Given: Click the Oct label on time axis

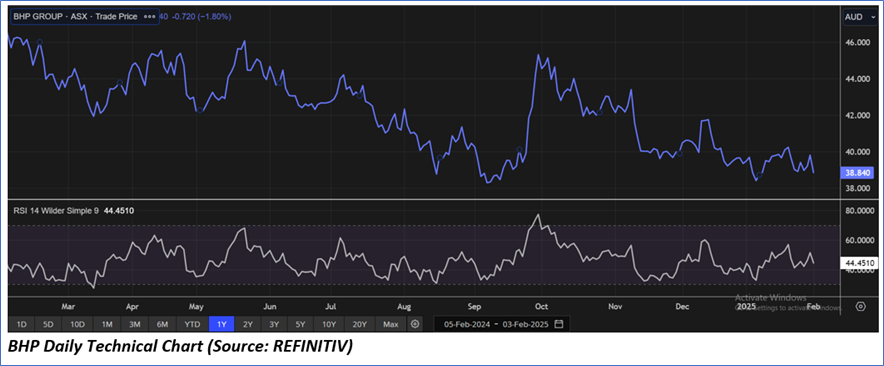Looking at the screenshot, I should (542, 307).
